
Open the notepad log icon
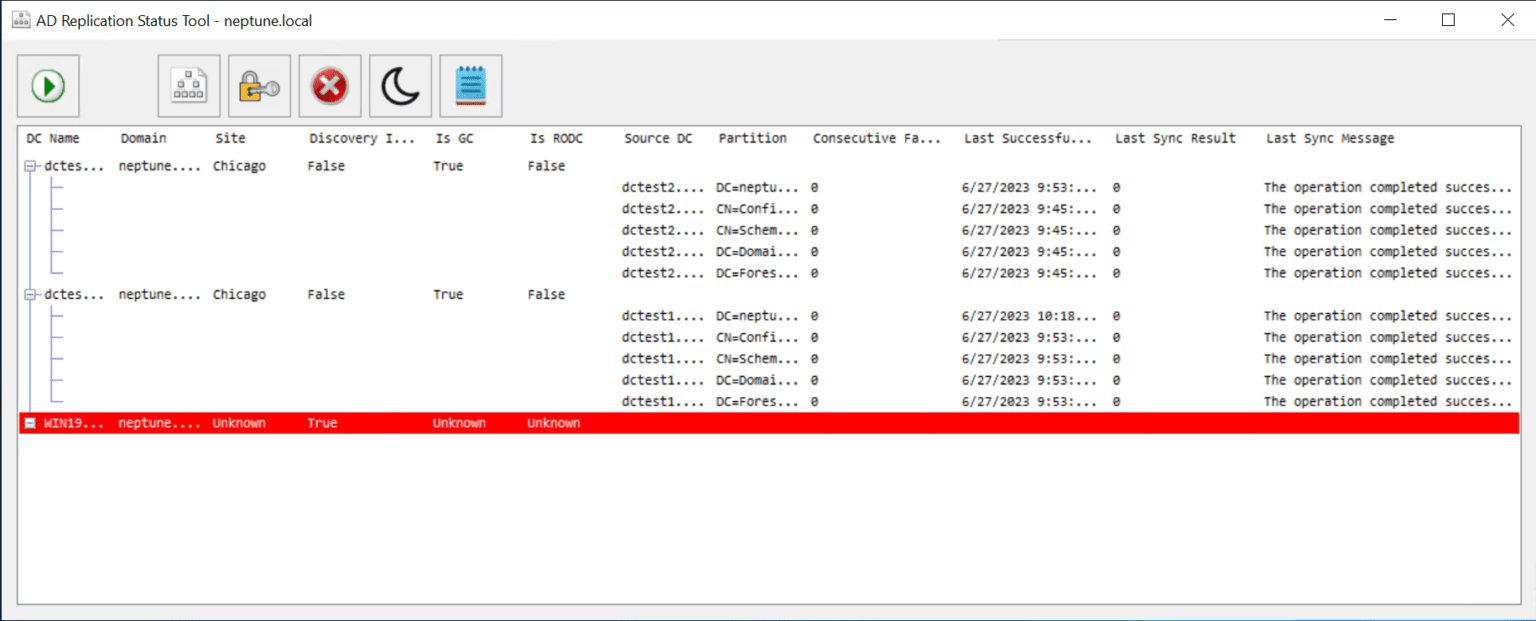(x=471, y=87)
